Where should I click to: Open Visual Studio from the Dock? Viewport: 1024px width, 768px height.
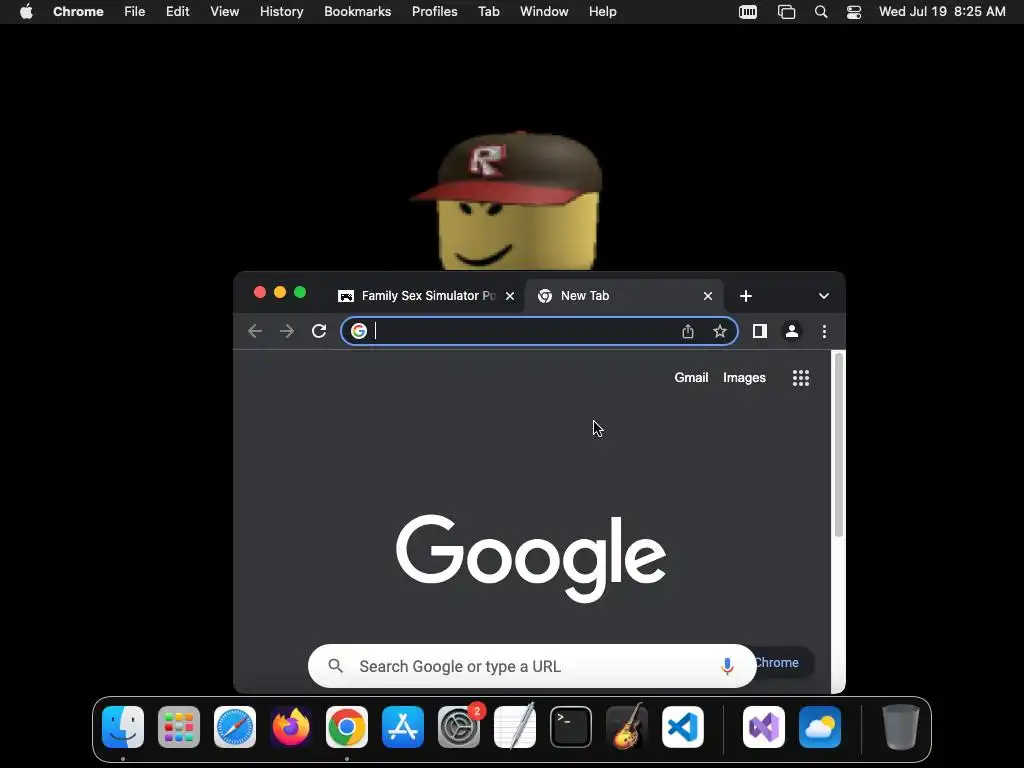point(764,727)
